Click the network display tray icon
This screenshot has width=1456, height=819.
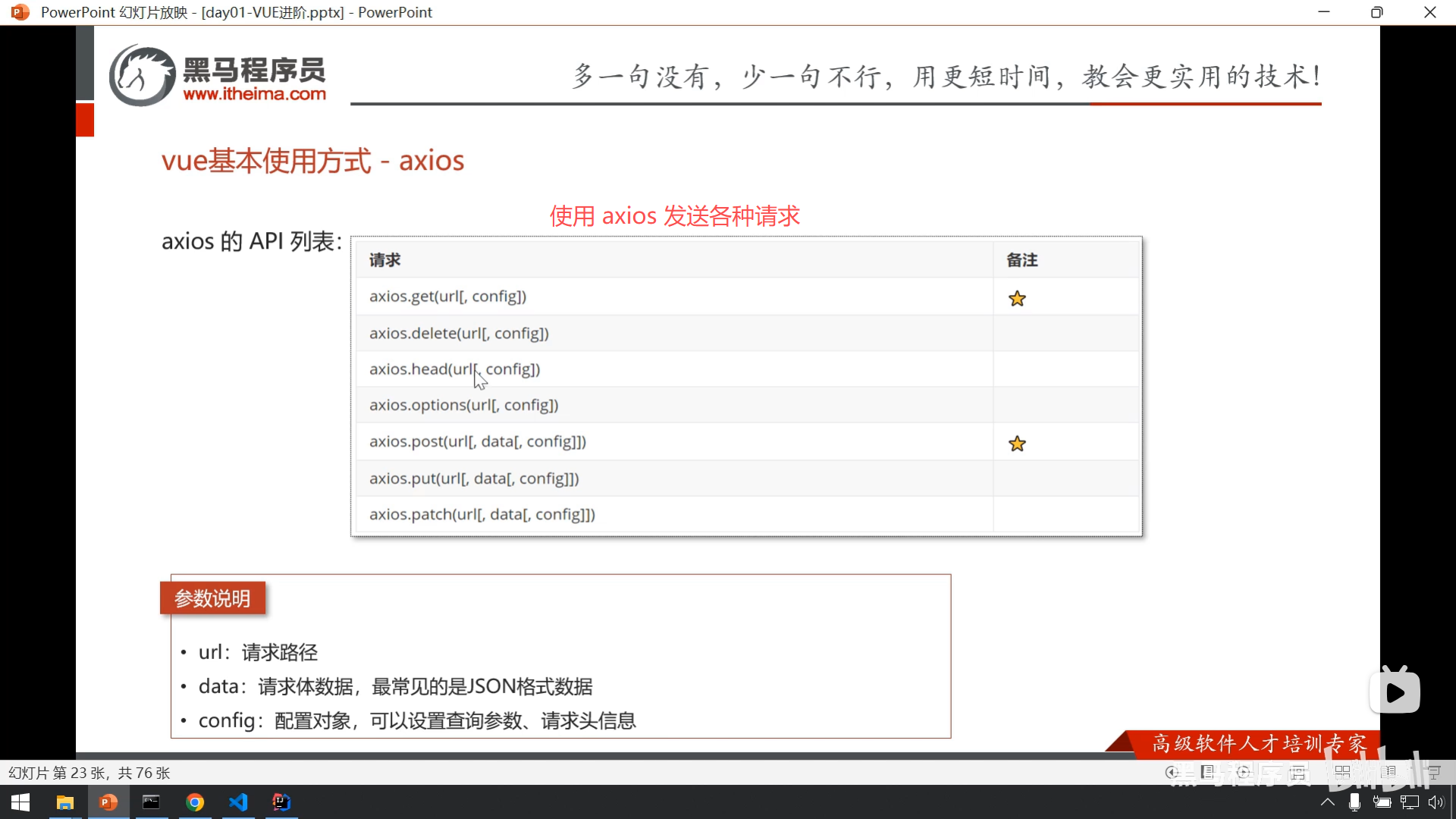point(1409,802)
